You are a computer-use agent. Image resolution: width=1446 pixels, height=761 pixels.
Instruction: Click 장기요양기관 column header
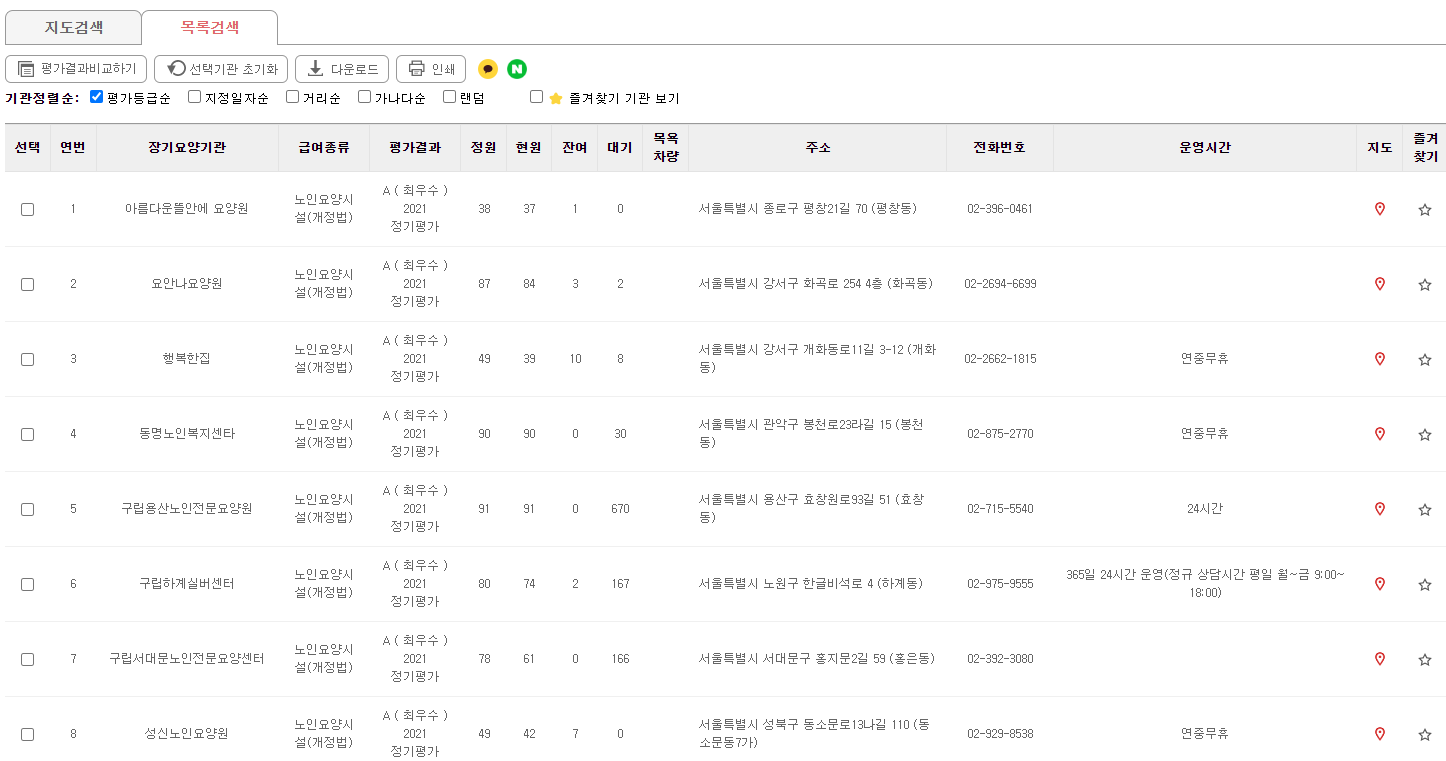point(187,148)
